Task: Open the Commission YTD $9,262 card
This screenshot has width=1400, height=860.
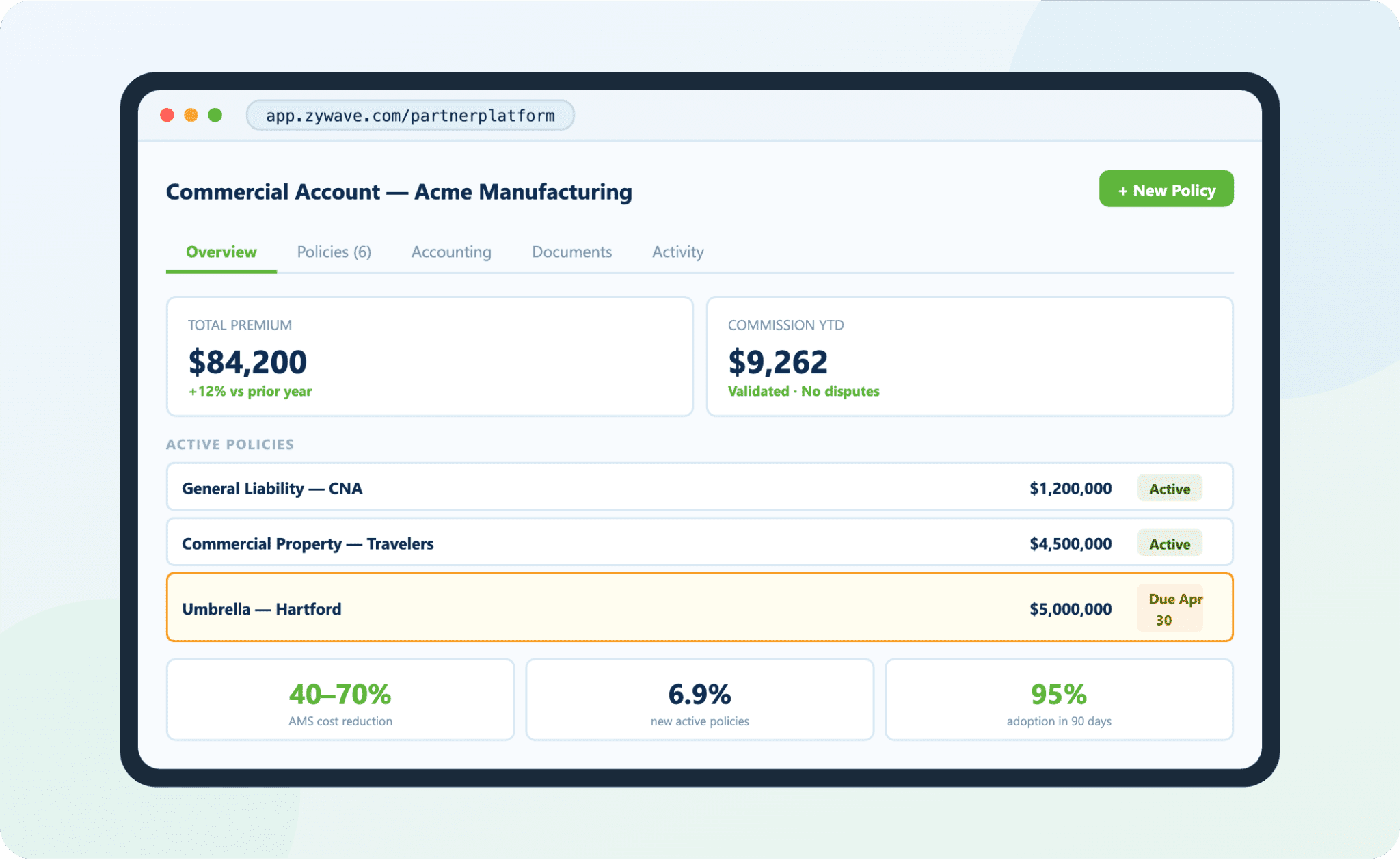Action: (969, 356)
